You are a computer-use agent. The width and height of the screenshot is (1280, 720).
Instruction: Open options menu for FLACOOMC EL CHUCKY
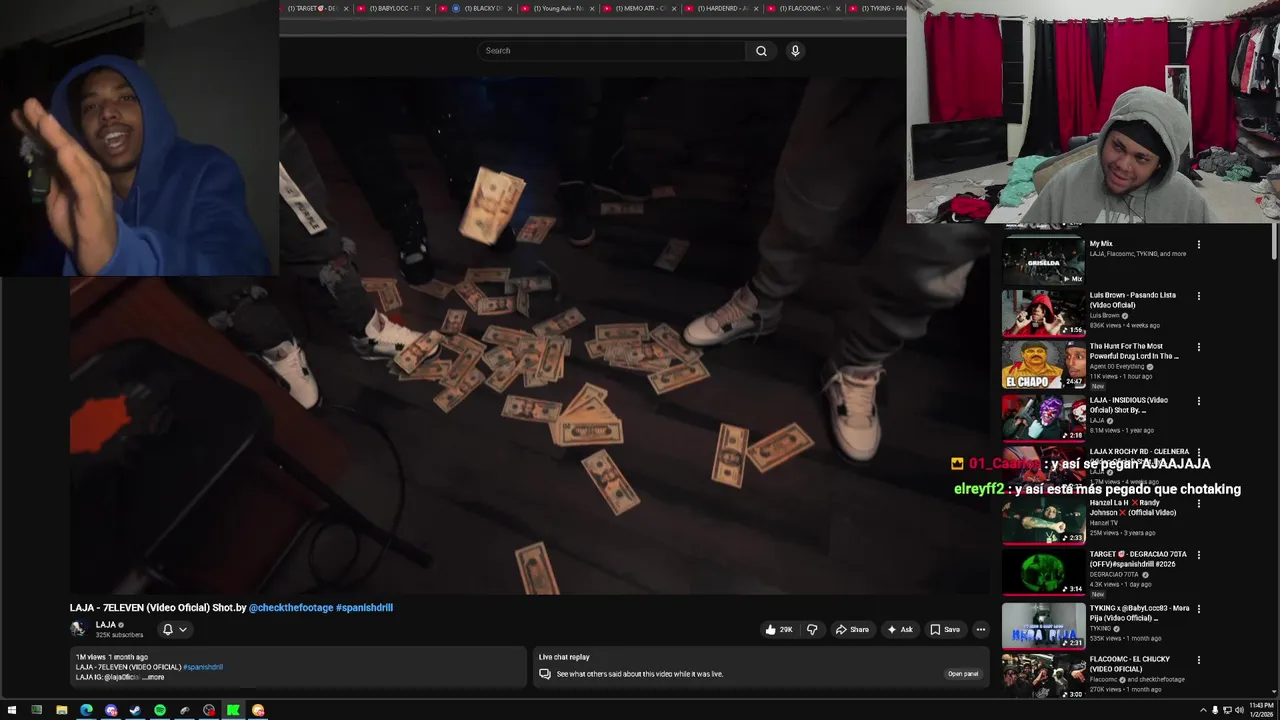[1198, 660]
